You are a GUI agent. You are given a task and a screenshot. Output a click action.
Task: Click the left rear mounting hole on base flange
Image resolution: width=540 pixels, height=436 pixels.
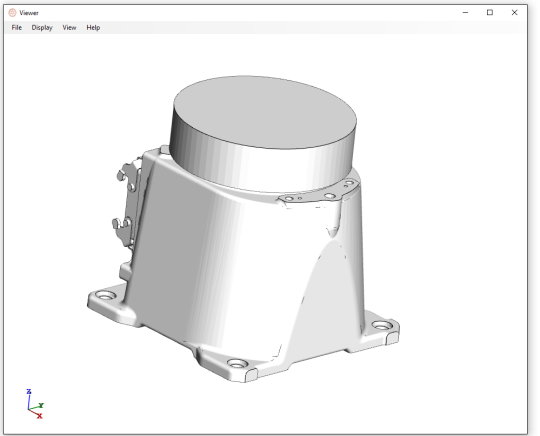[105, 295]
